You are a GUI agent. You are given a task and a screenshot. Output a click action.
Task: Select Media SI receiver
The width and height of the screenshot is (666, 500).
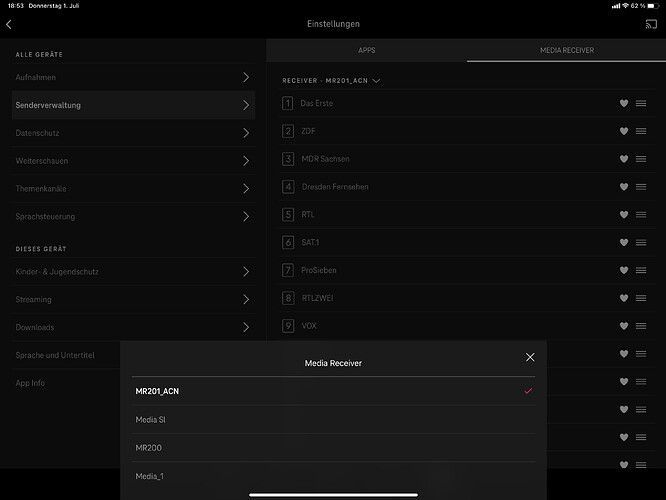333,420
